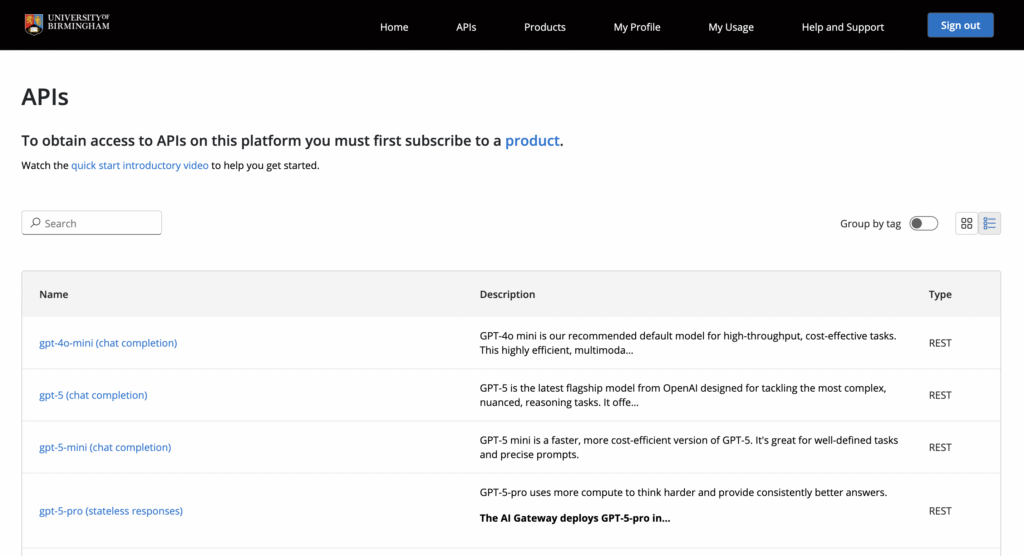Open the Home menu item
Viewport: 1024px width, 556px height.
coord(394,27)
